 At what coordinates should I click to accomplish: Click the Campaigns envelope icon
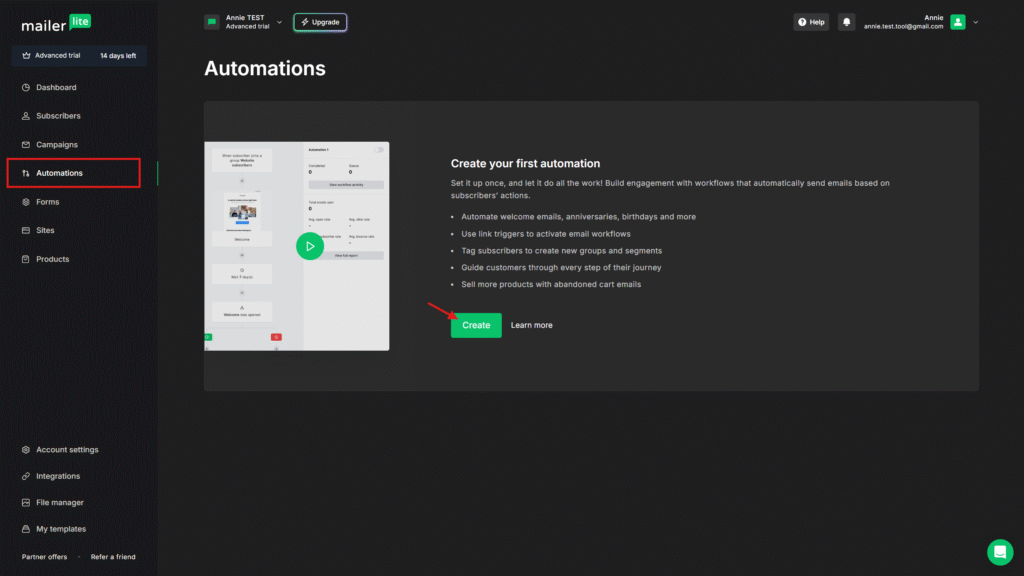point(26,145)
